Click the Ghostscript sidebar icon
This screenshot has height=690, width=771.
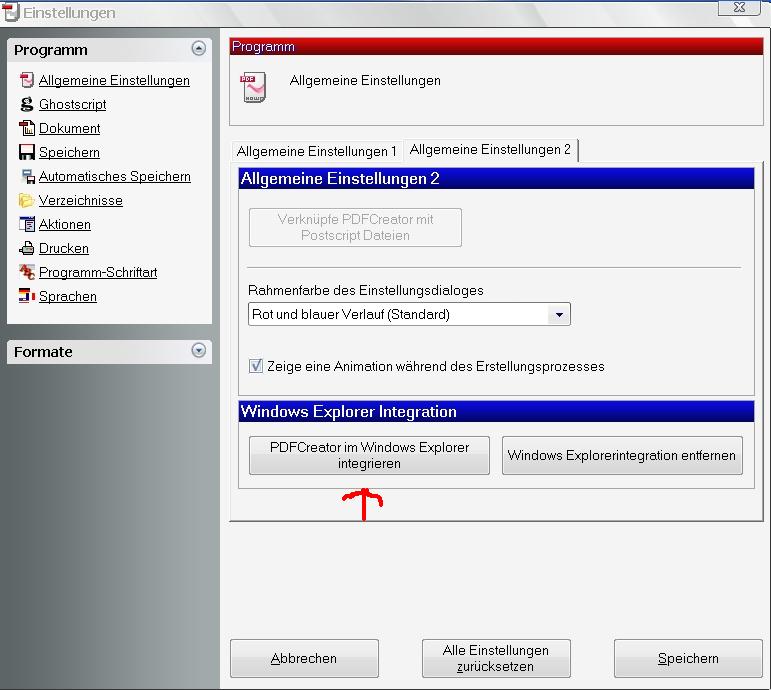click(27, 104)
